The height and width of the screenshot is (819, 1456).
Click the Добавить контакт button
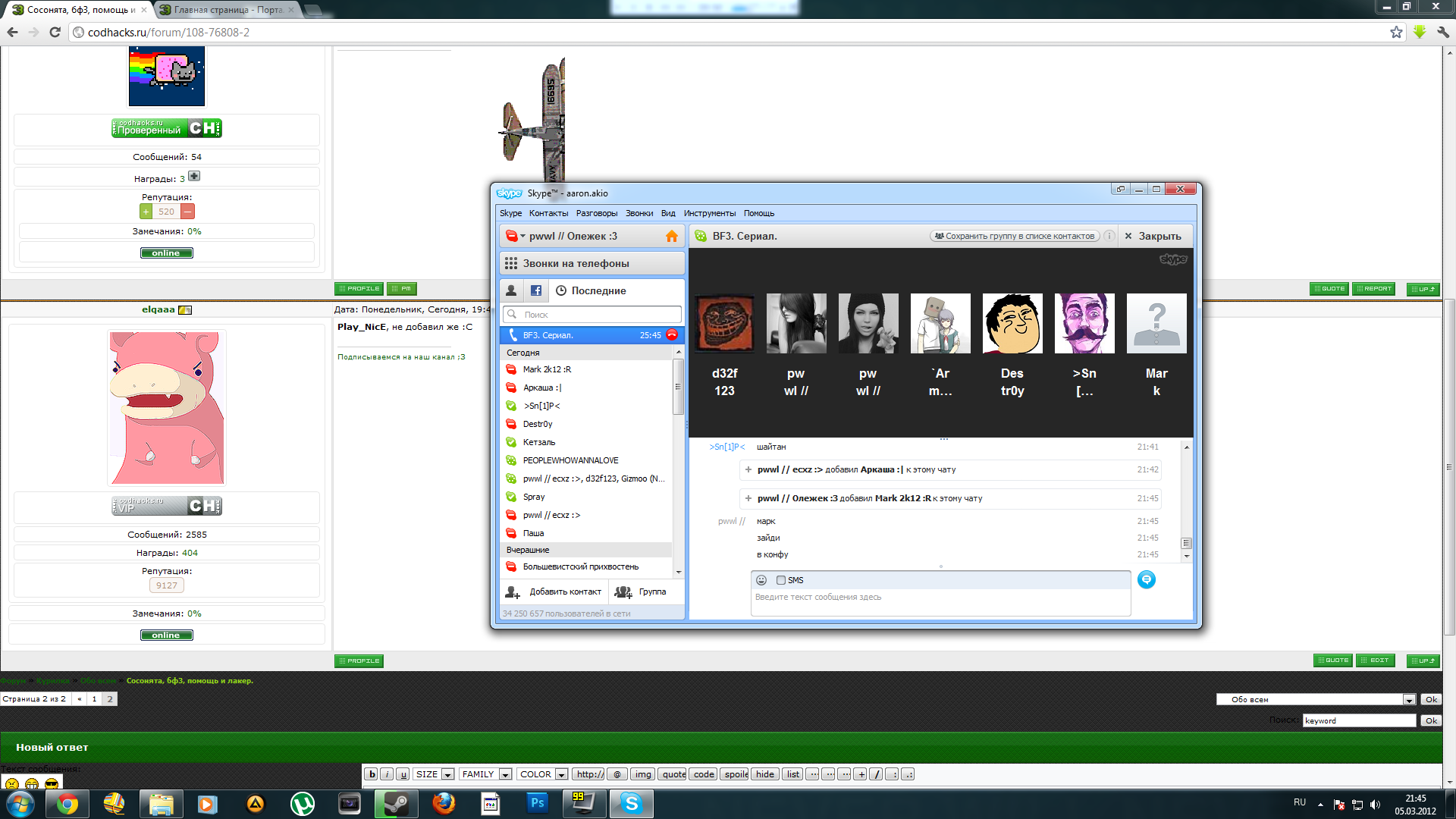[554, 591]
